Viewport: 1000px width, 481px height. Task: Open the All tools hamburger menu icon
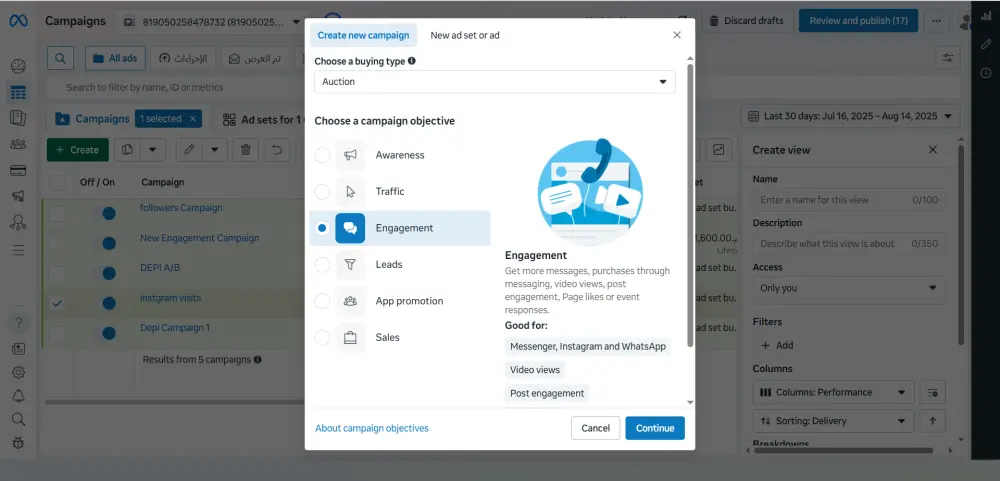pyautogui.click(x=18, y=249)
